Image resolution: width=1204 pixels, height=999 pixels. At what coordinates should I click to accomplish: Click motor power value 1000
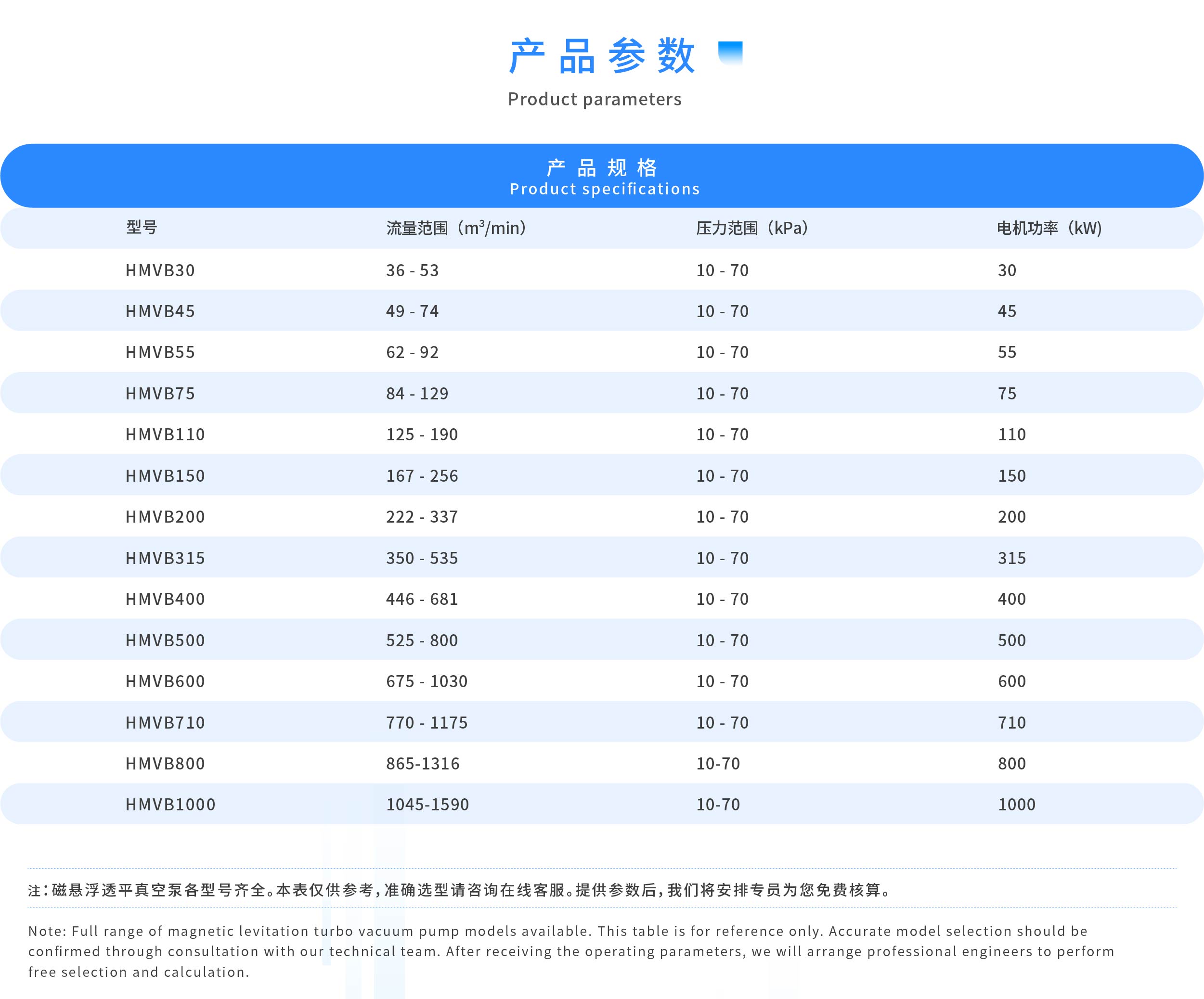(1017, 804)
